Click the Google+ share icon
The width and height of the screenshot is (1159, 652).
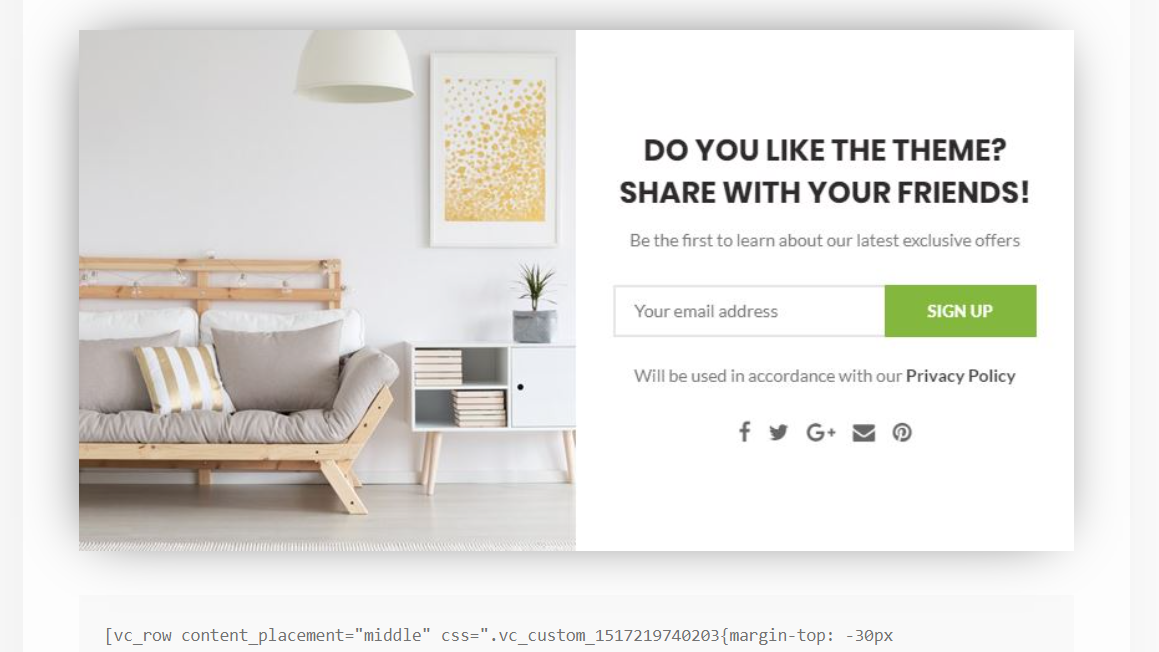[x=820, y=432]
